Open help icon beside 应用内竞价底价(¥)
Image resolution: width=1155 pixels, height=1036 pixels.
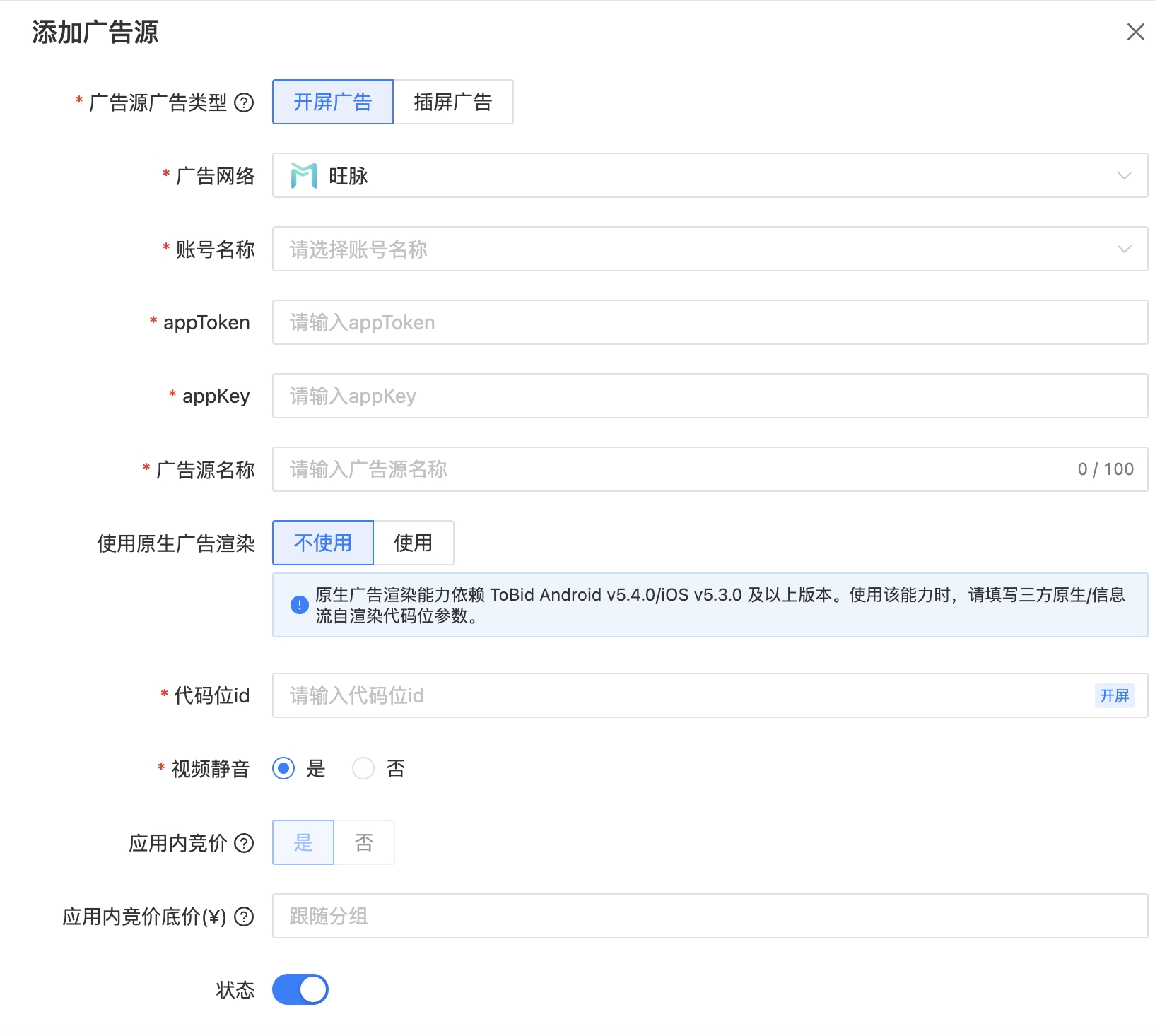pyautogui.click(x=244, y=917)
